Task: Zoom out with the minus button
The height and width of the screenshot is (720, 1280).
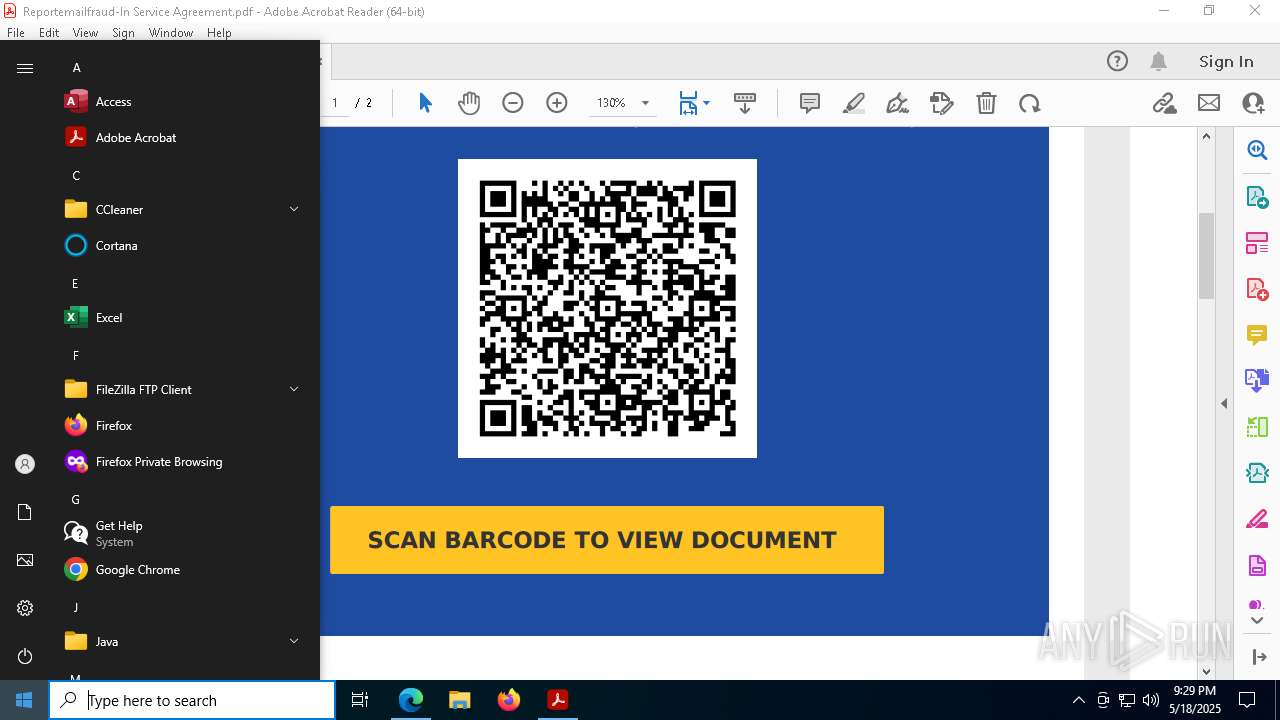Action: [513, 103]
